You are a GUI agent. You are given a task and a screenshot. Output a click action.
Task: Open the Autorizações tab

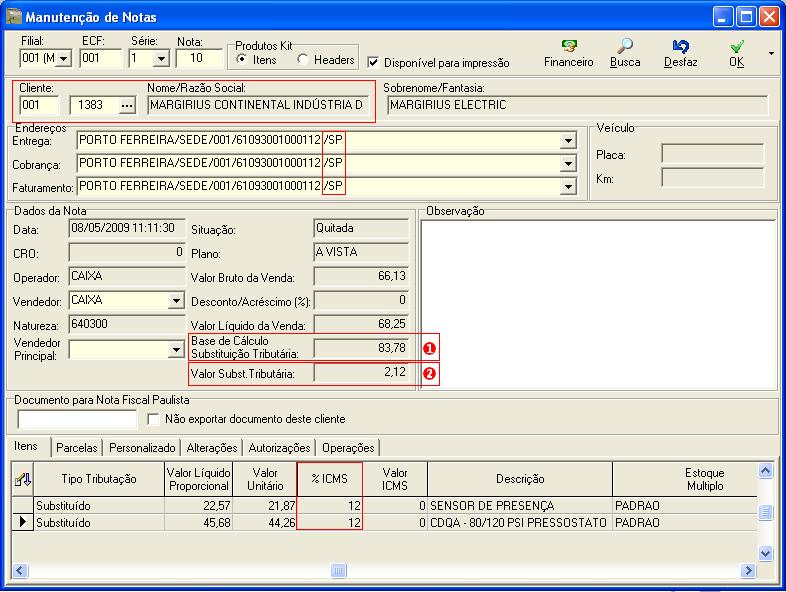pyautogui.click(x=279, y=448)
